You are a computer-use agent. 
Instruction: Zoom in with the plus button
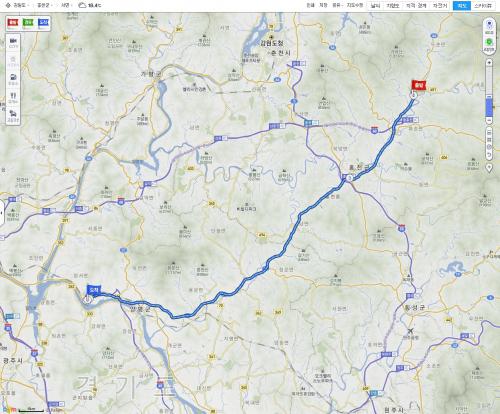(489, 63)
